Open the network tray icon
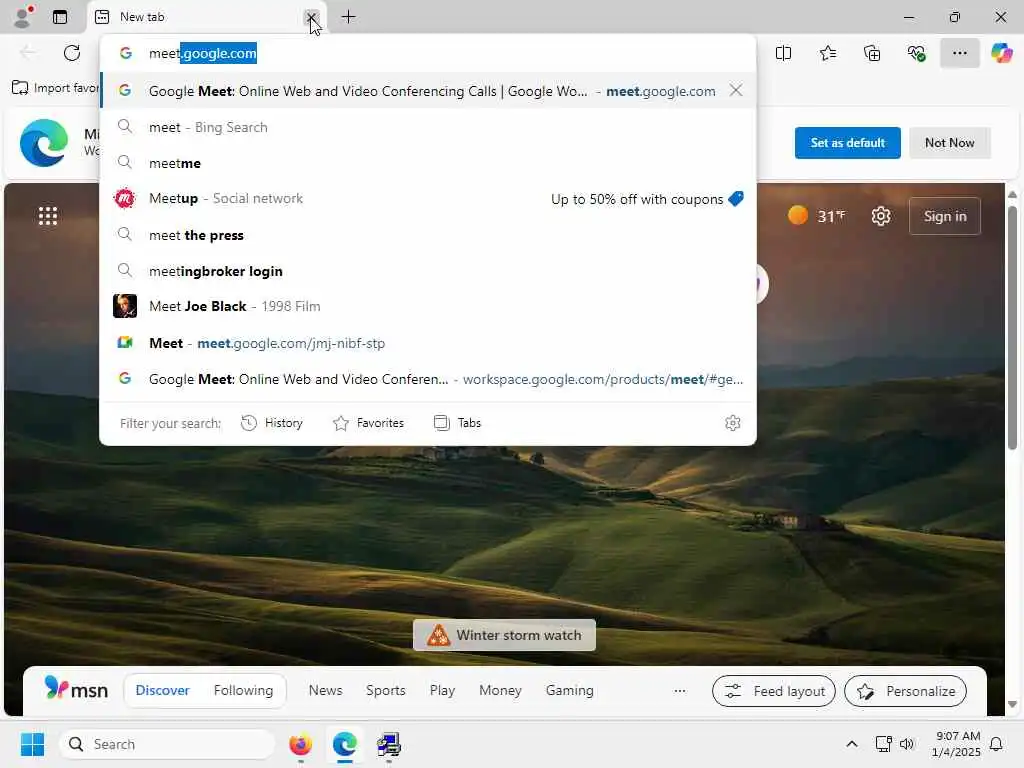This screenshot has height=768, width=1024. click(x=883, y=744)
